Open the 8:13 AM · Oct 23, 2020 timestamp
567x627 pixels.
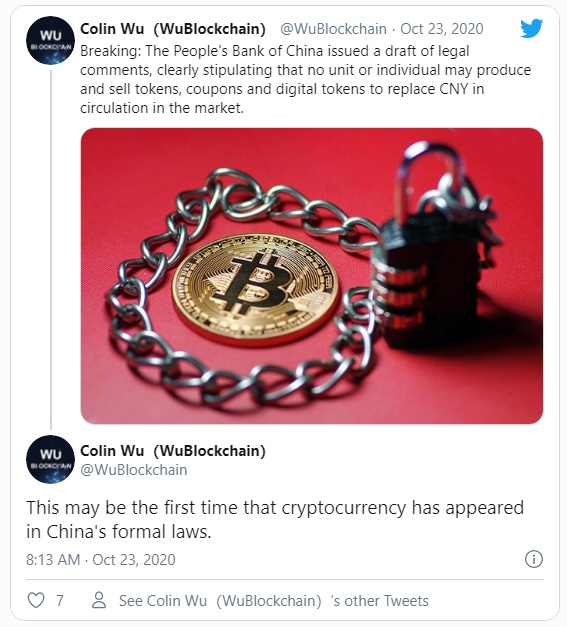coord(101,559)
